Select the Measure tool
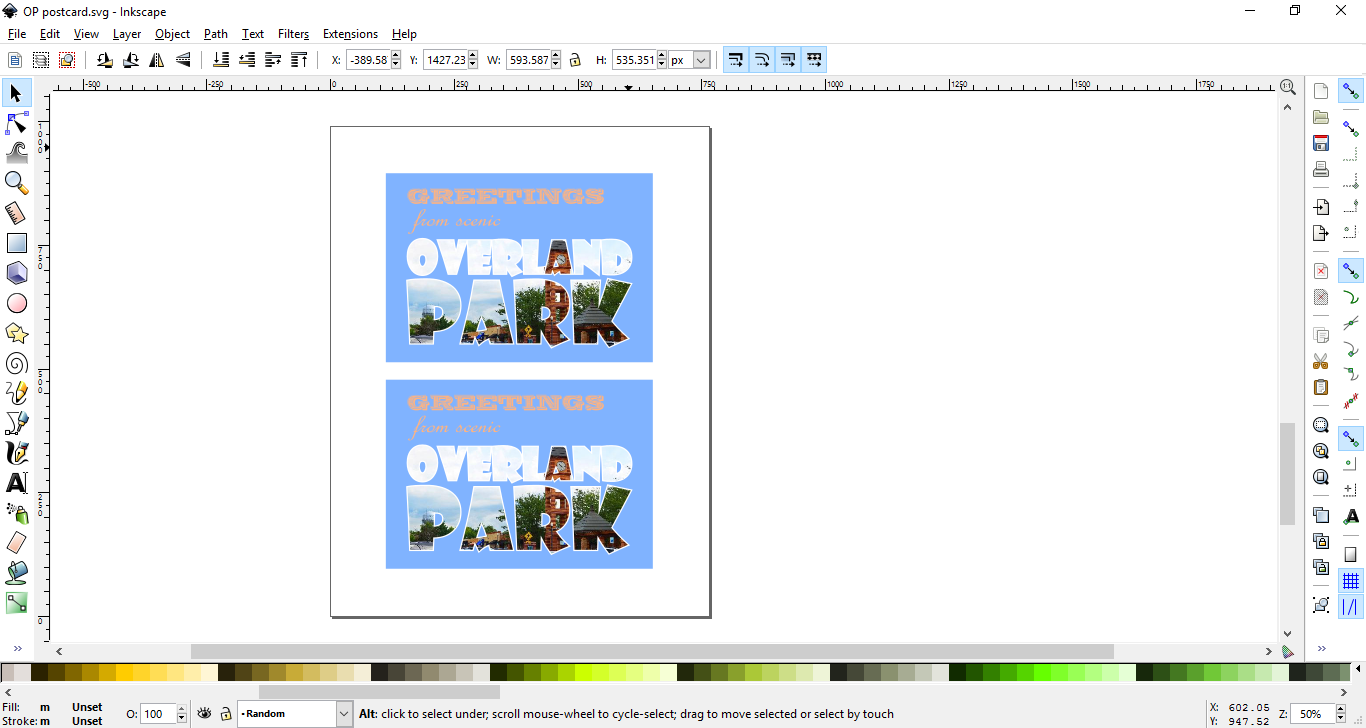The height and width of the screenshot is (728, 1366). [16, 212]
